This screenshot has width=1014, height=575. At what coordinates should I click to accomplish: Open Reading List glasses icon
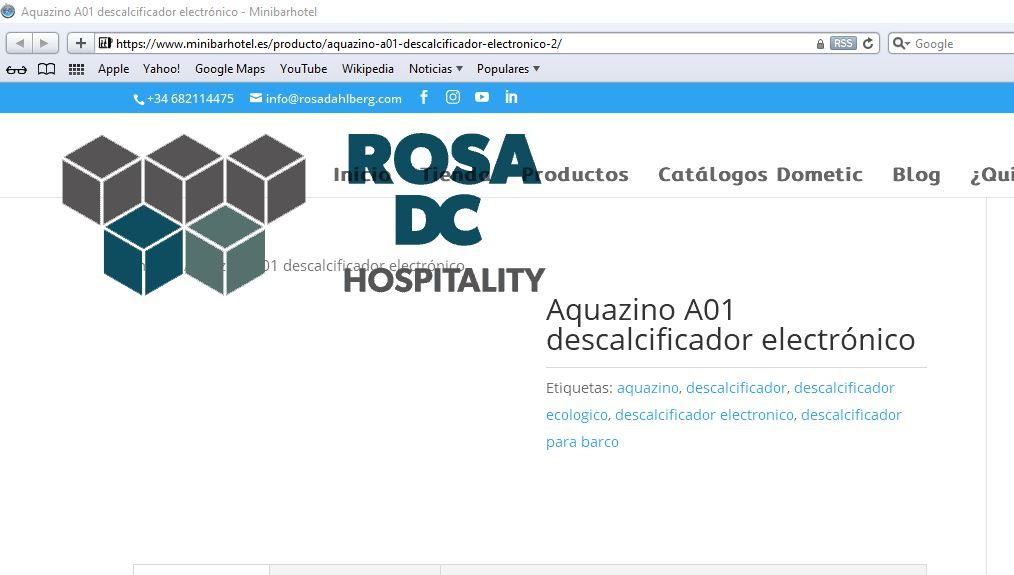click(x=16, y=69)
